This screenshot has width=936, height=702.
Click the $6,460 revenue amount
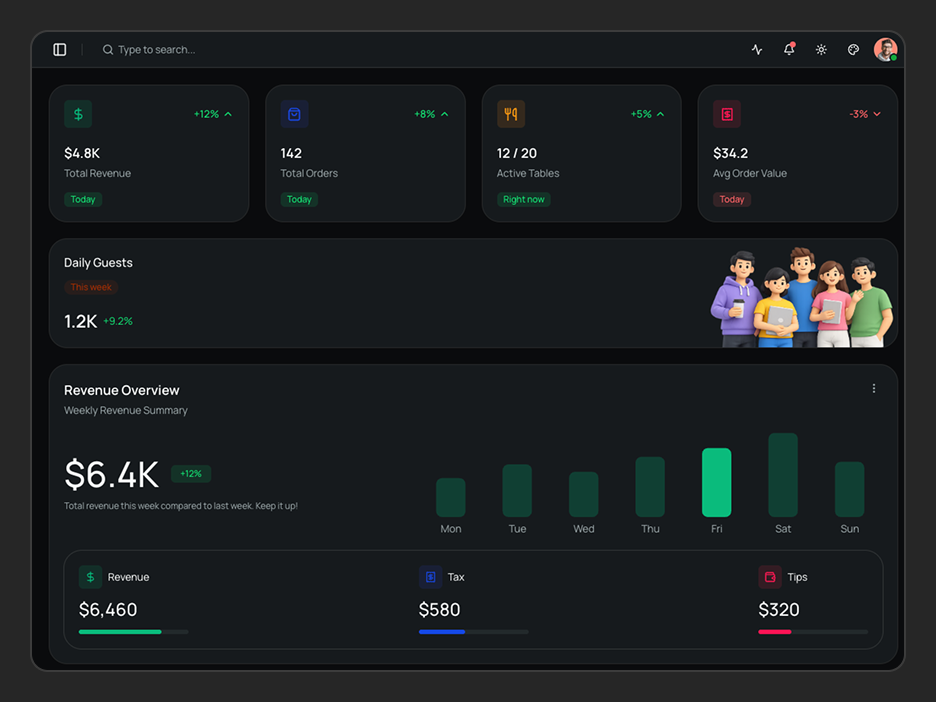(108, 609)
